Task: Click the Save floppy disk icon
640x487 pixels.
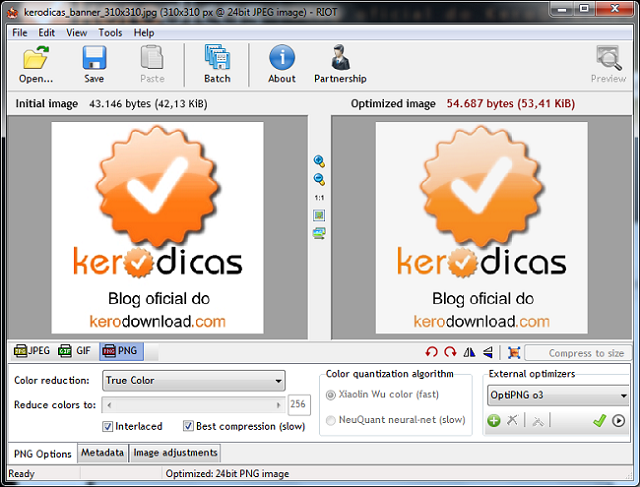Action: (x=94, y=58)
